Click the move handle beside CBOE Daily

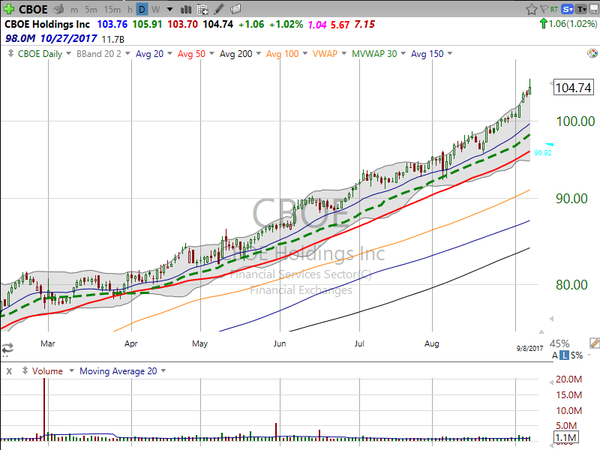pyautogui.click(x=11, y=53)
